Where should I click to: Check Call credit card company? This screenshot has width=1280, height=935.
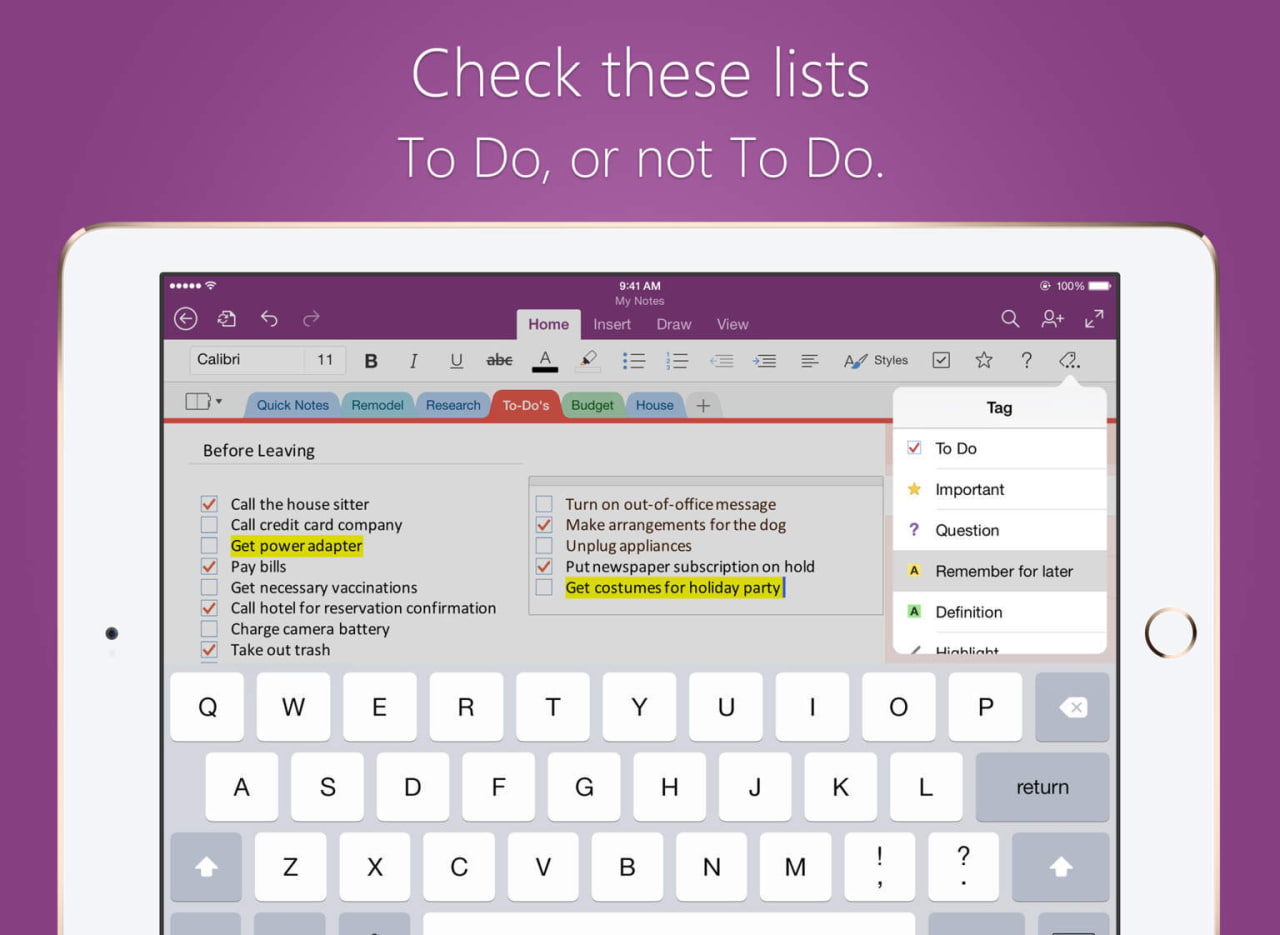tap(209, 525)
